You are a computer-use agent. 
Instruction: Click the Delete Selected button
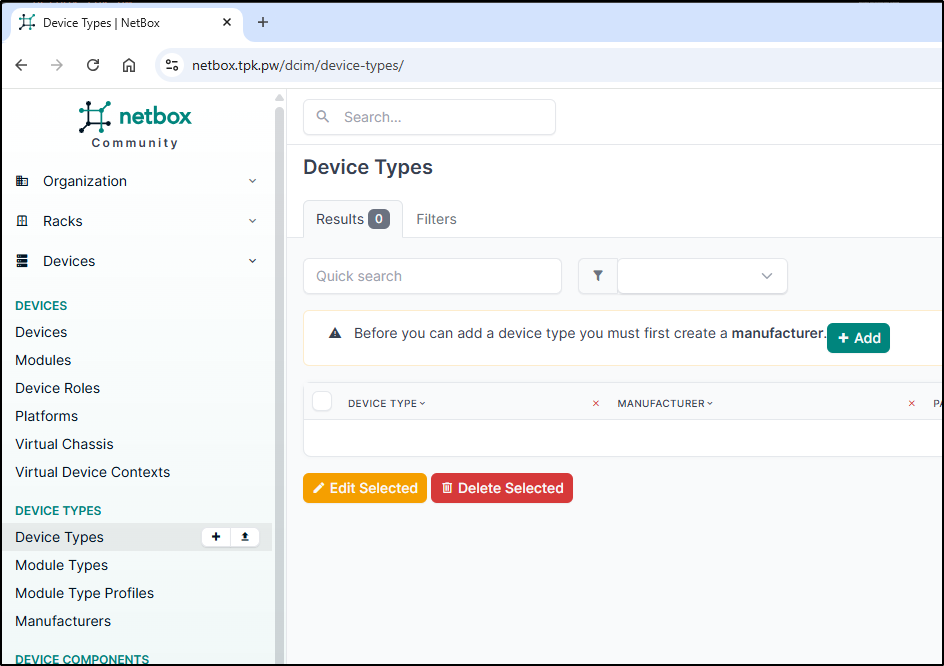coord(502,488)
